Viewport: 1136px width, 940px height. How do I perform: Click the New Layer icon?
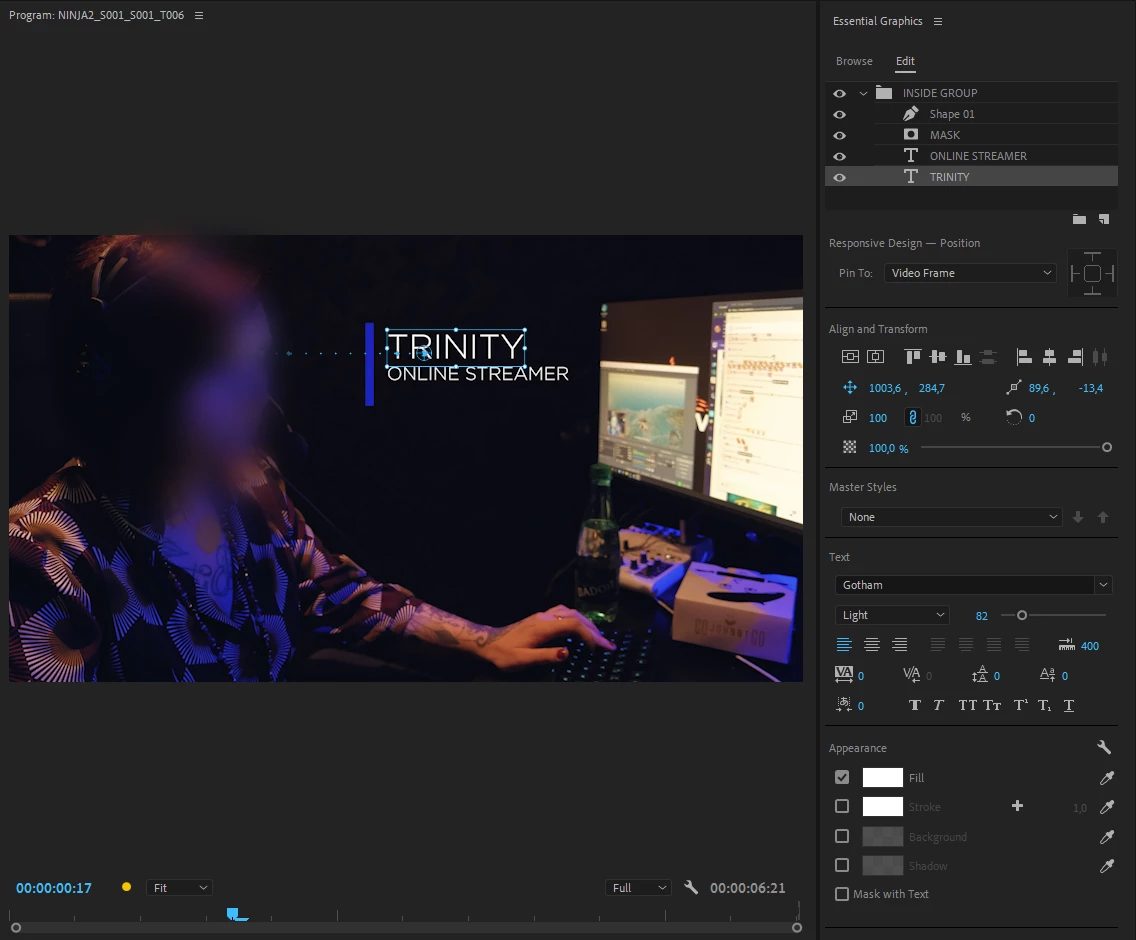(x=1103, y=219)
